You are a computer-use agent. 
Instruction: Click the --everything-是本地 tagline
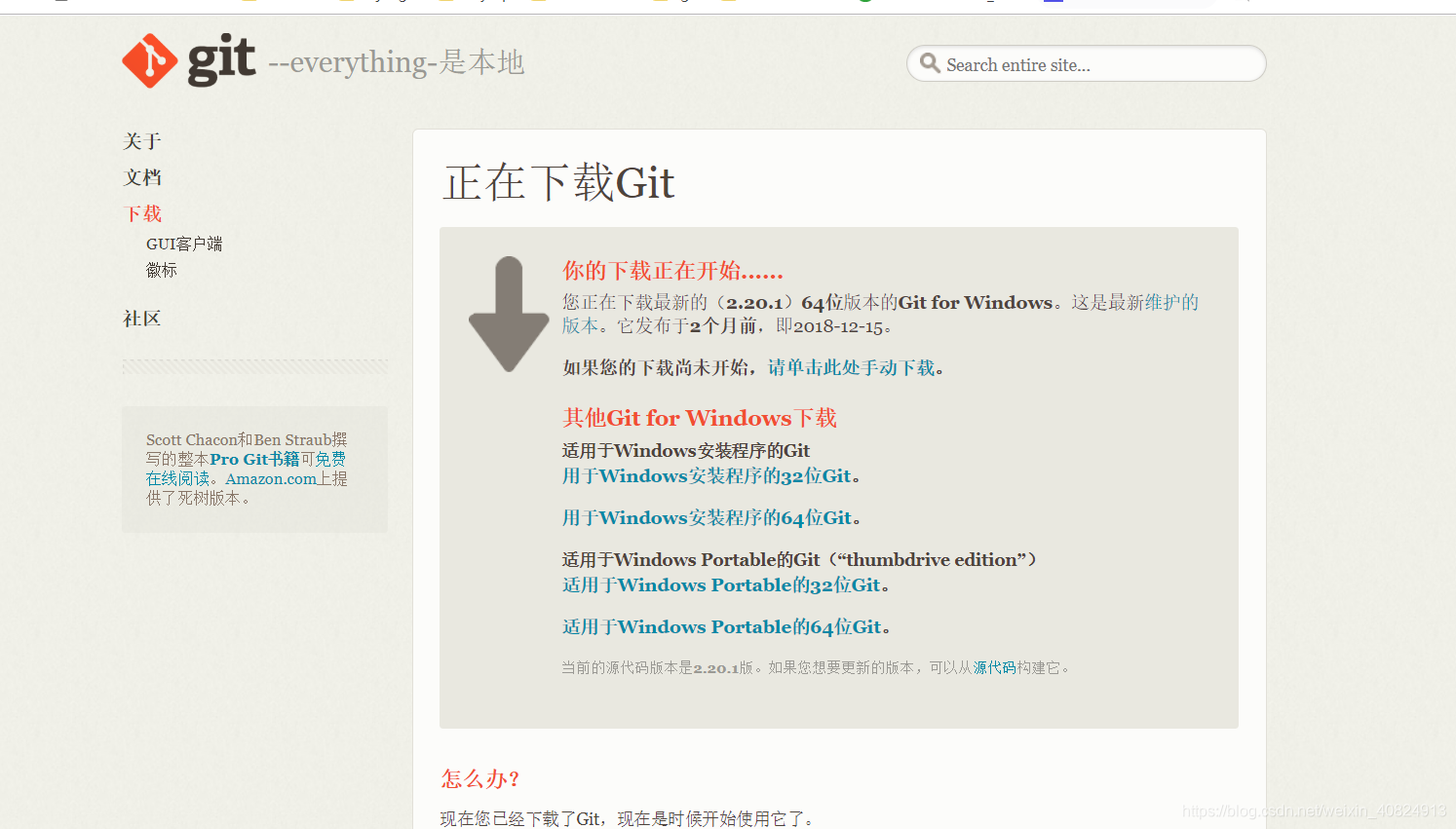(396, 62)
